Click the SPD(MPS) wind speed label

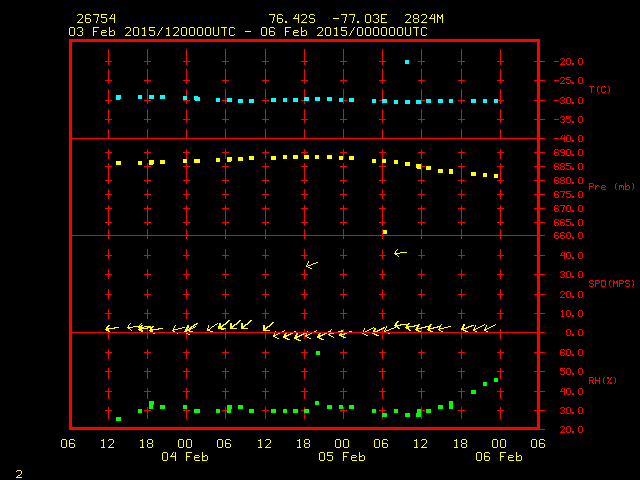tap(611, 284)
